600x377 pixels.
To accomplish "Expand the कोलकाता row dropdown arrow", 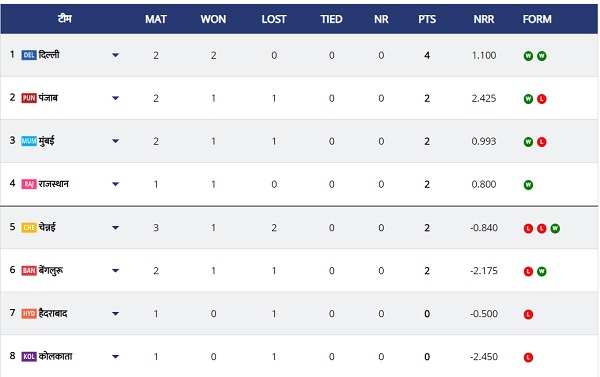I will pyautogui.click(x=115, y=357).
